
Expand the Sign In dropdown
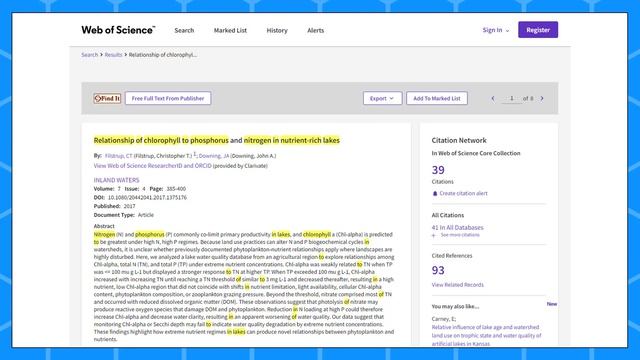point(496,30)
